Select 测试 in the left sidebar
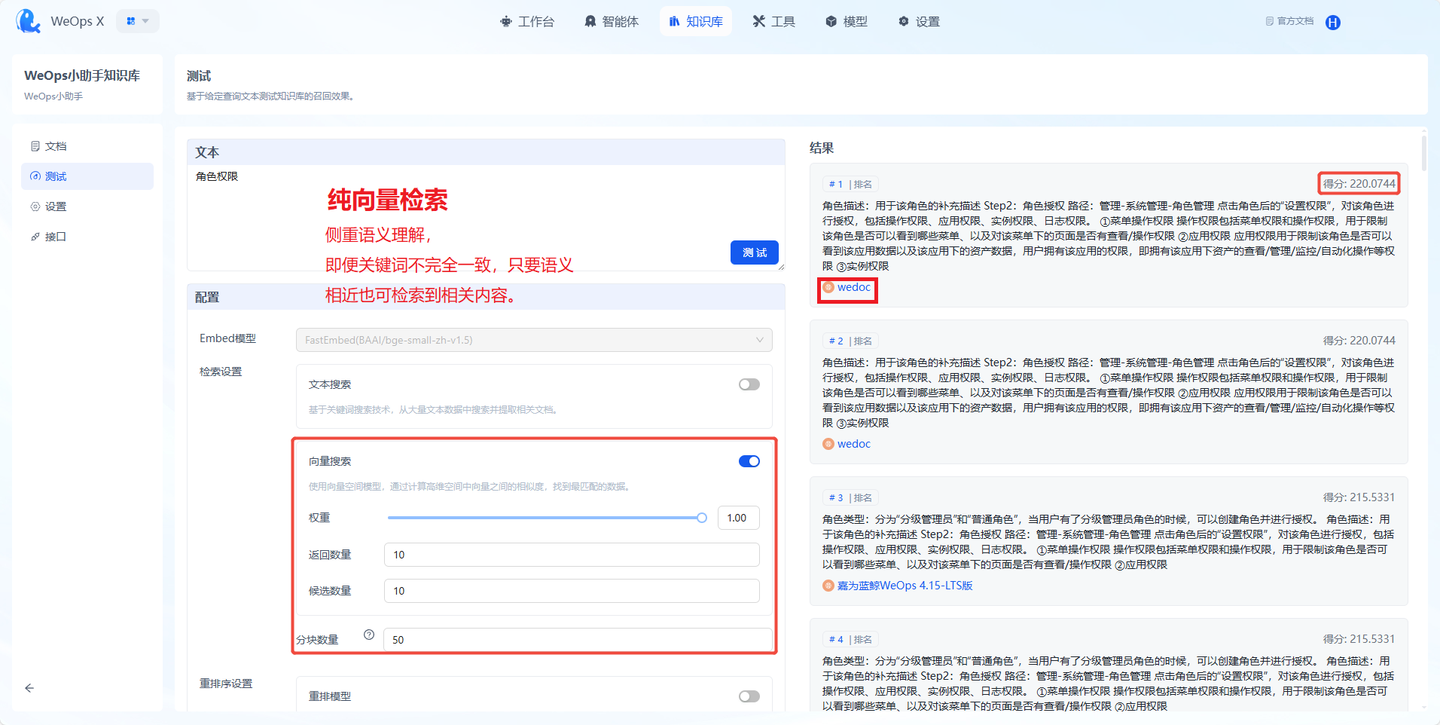The width and height of the screenshot is (1440, 725). [x=87, y=176]
